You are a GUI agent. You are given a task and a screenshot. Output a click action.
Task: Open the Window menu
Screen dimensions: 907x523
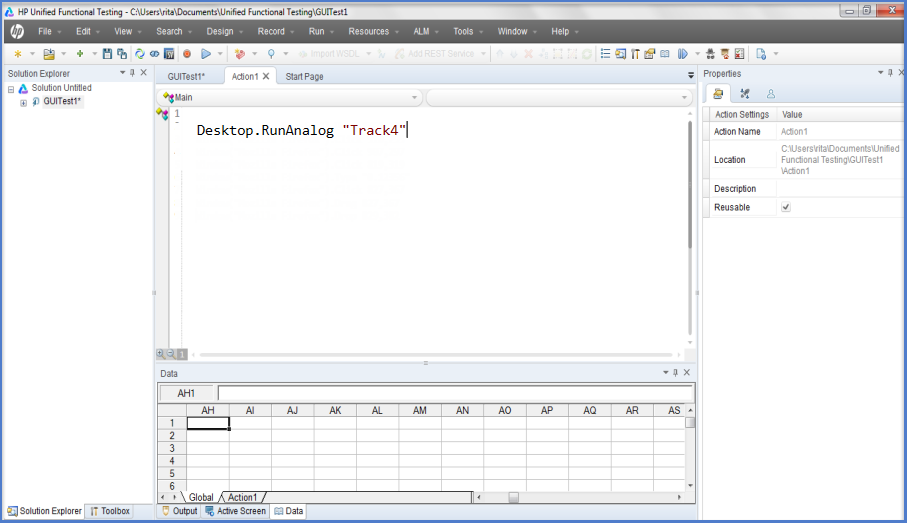coord(513,31)
